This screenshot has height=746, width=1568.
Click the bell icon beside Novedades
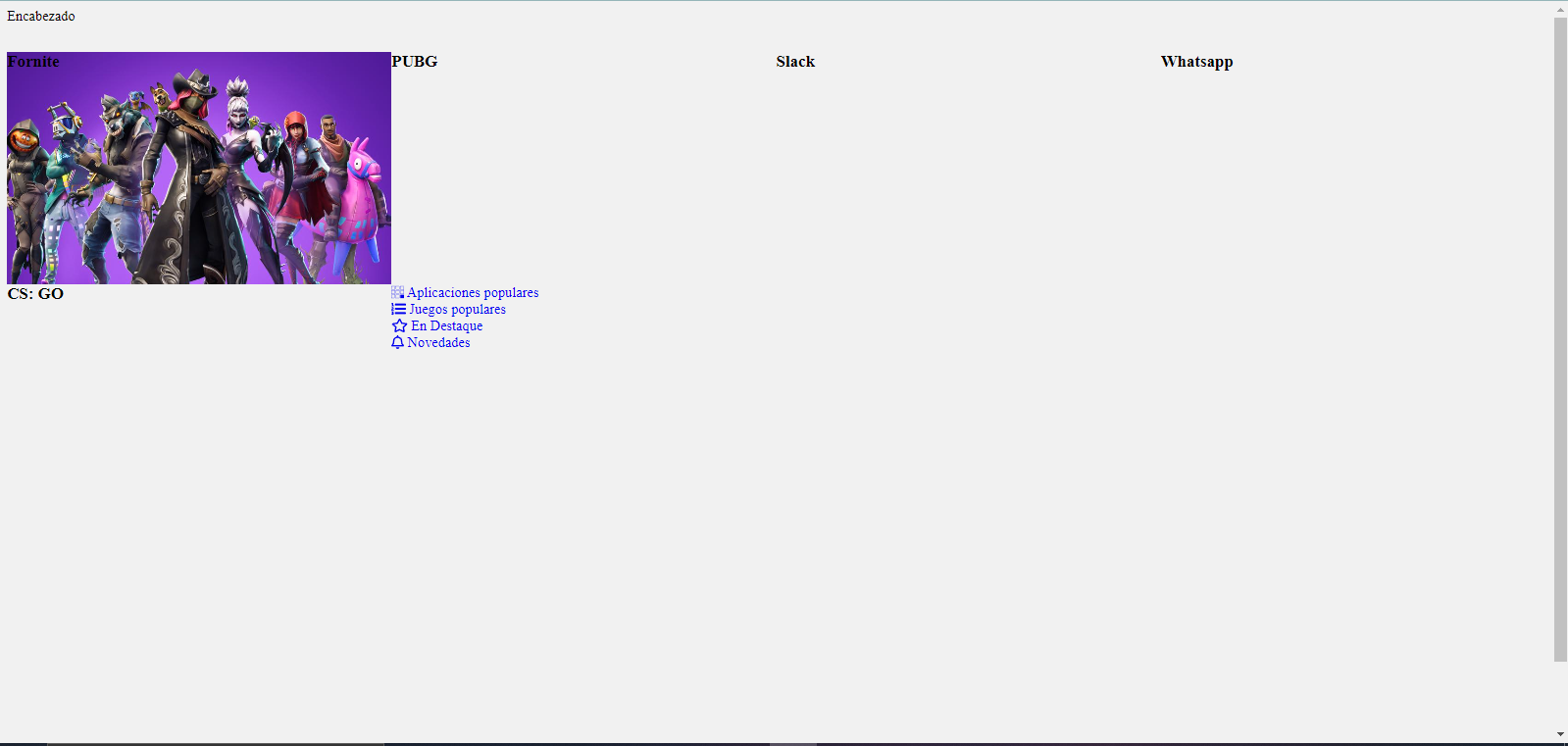pyautogui.click(x=397, y=342)
